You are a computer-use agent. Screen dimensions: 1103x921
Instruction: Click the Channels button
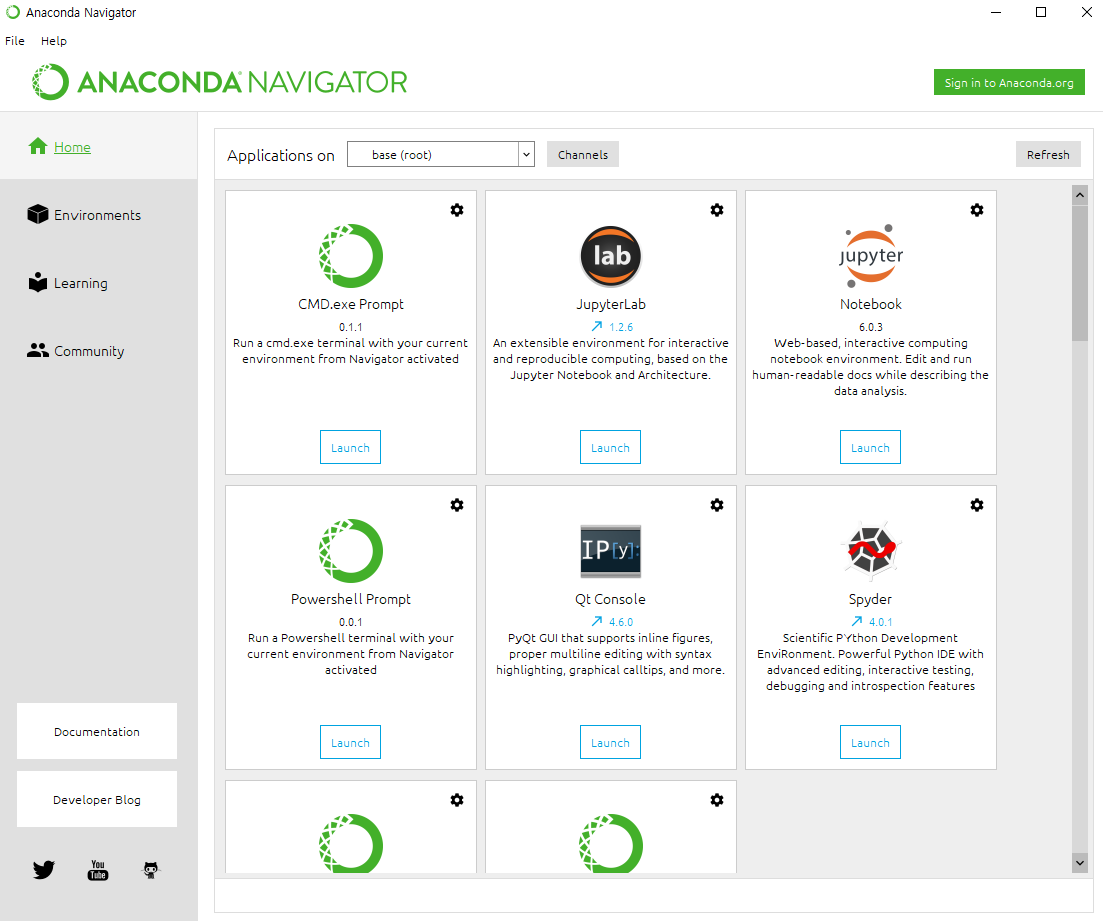click(582, 154)
